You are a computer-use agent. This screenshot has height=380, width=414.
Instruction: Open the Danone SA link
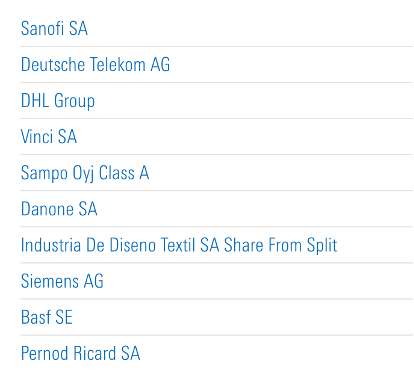(59, 209)
